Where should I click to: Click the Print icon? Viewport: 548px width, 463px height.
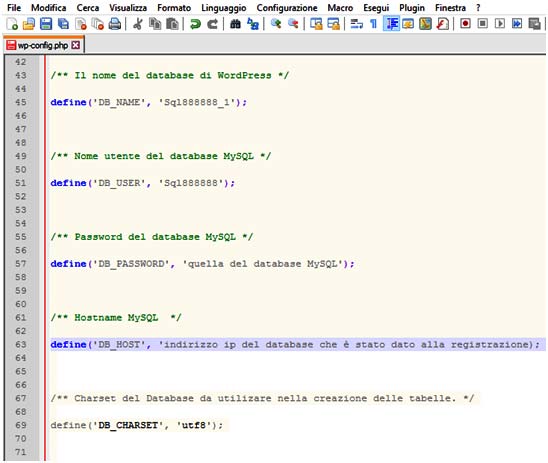115,24
